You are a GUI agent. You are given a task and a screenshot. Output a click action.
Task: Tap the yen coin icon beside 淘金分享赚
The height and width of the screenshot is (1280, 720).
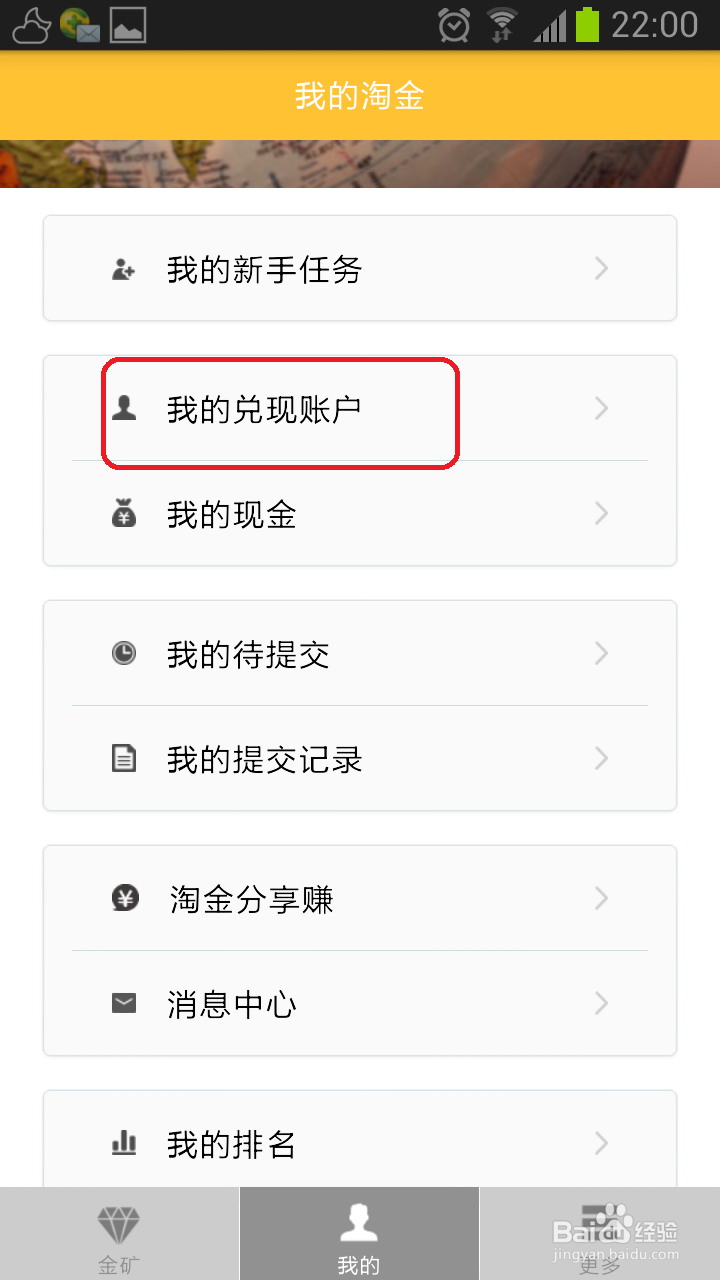pyautogui.click(x=125, y=899)
